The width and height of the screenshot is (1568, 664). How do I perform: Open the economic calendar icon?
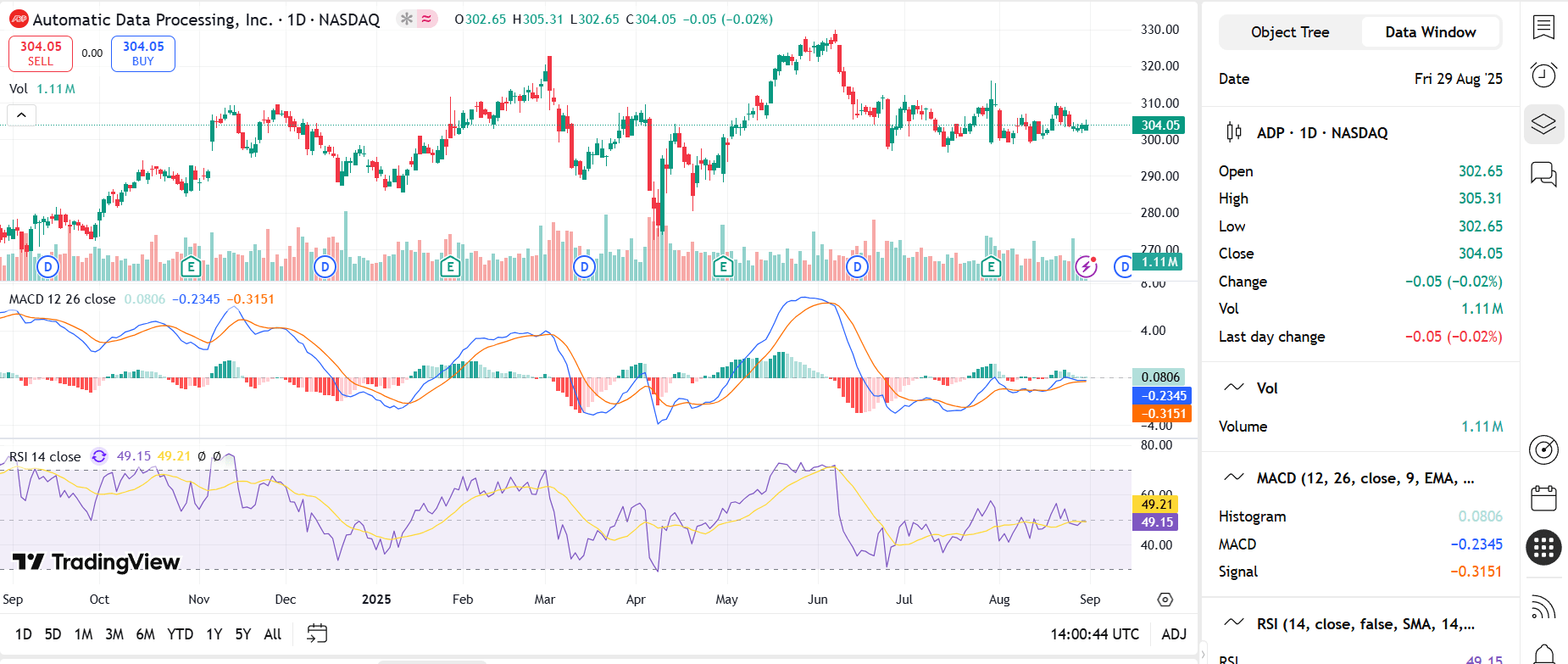pos(1543,498)
